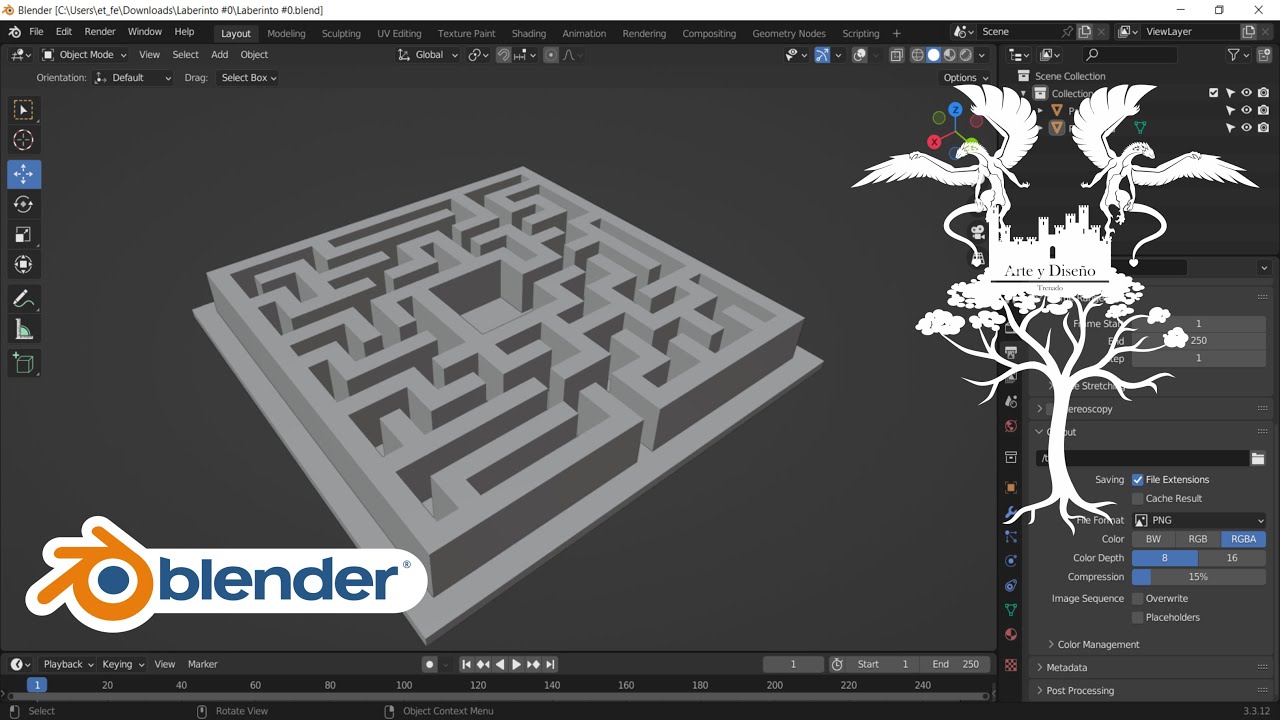Expand the Color Management section
This screenshot has height=720, width=1280.
point(1098,645)
